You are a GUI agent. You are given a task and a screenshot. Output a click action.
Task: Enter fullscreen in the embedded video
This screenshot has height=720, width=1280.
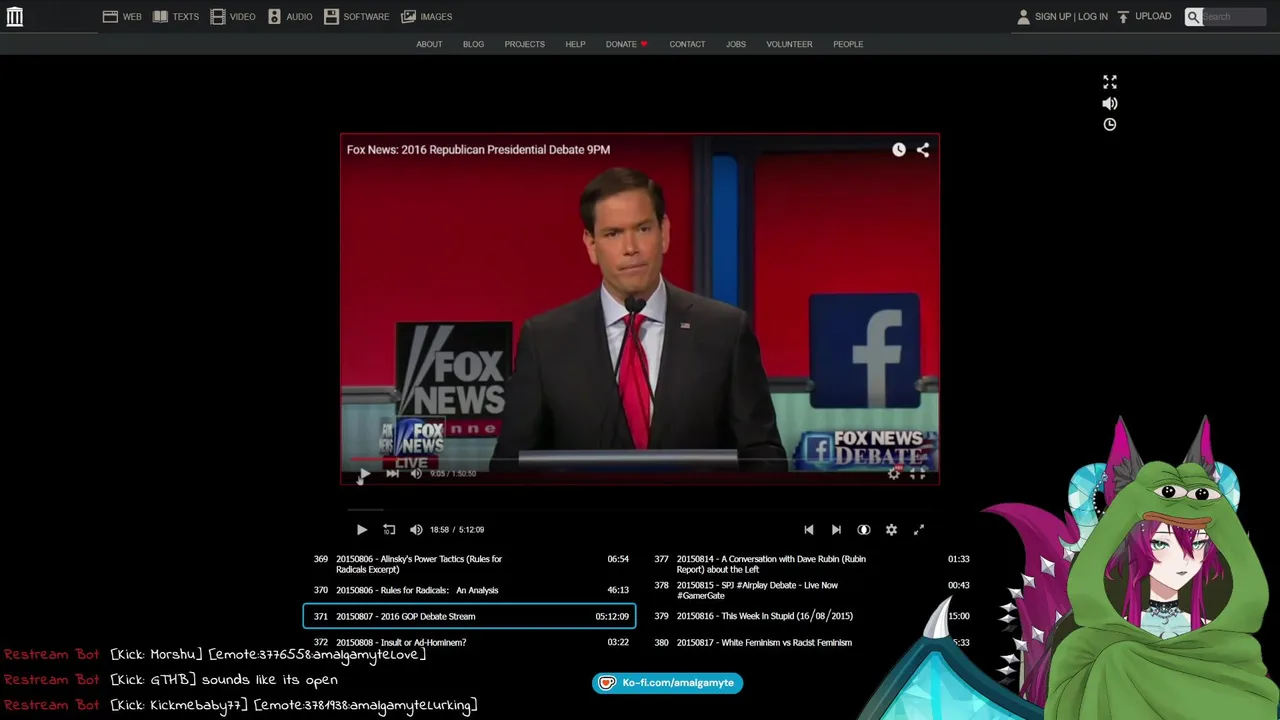pos(918,474)
